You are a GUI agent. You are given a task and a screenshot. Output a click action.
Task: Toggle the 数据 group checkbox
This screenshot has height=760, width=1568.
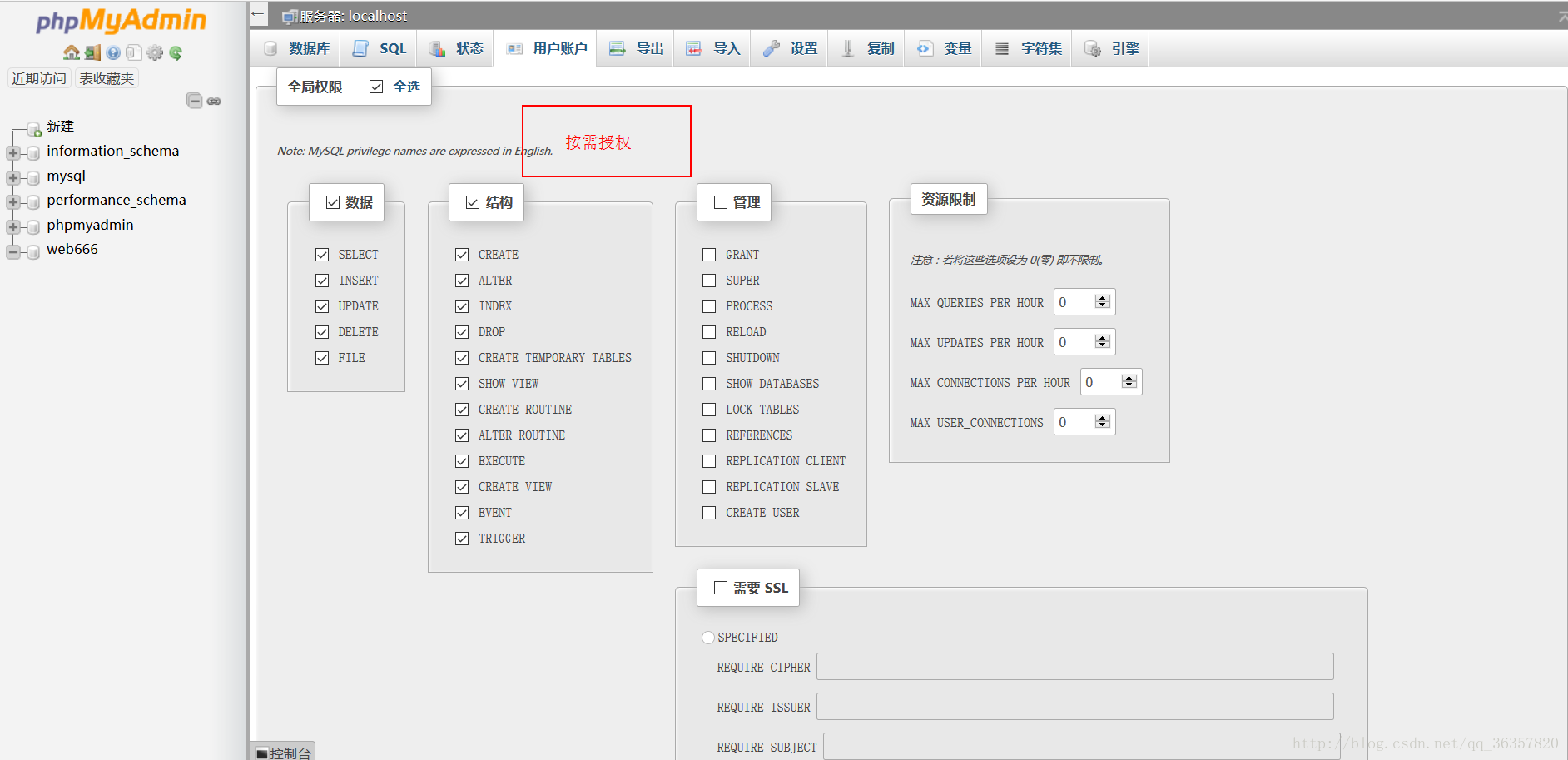click(x=333, y=202)
